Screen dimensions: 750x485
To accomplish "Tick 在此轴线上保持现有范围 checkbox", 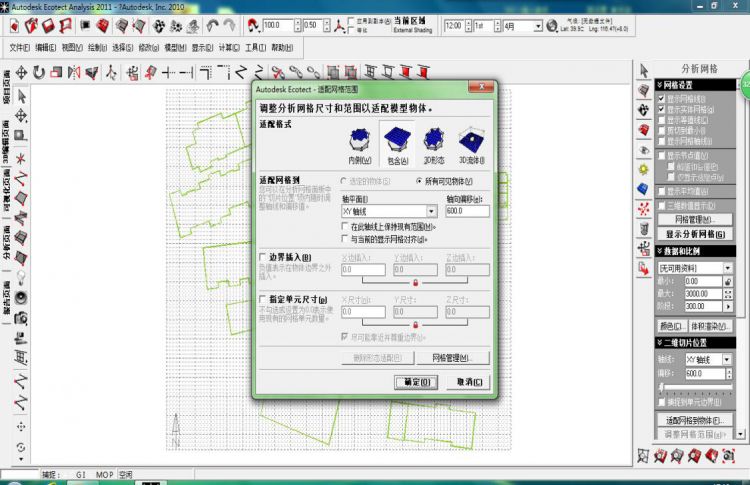I will [345, 228].
